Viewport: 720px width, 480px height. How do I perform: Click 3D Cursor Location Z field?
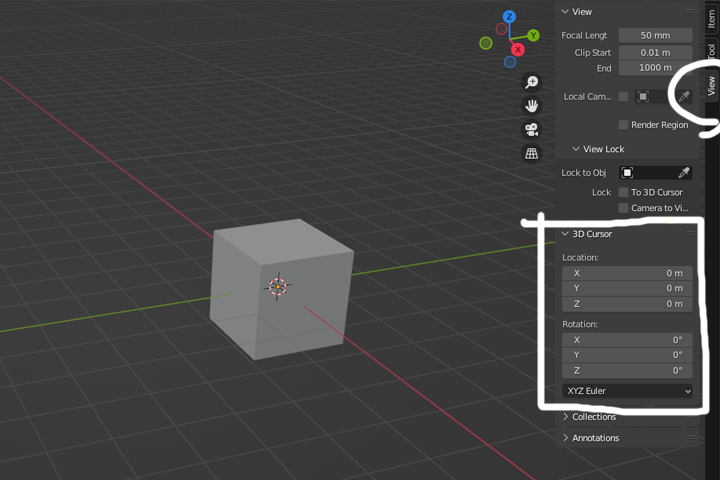point(627,304)
